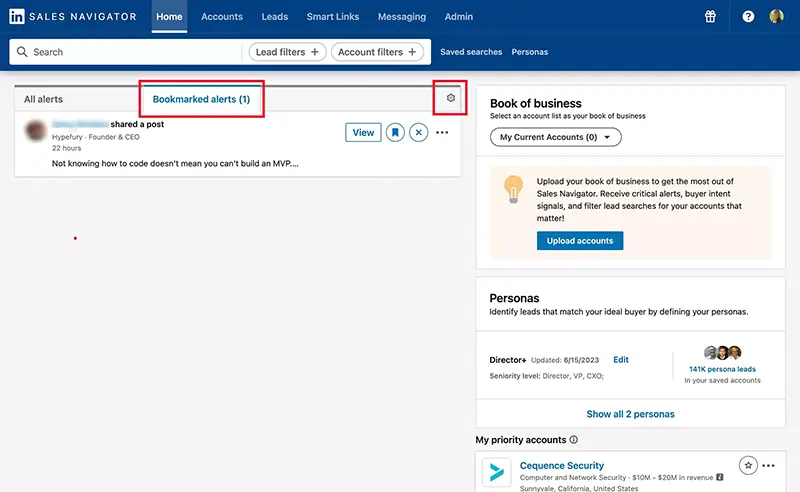Click the search magnifier icon
This screenshot has width=800, height=492.
pyautogui.click(x=22, y=52)
